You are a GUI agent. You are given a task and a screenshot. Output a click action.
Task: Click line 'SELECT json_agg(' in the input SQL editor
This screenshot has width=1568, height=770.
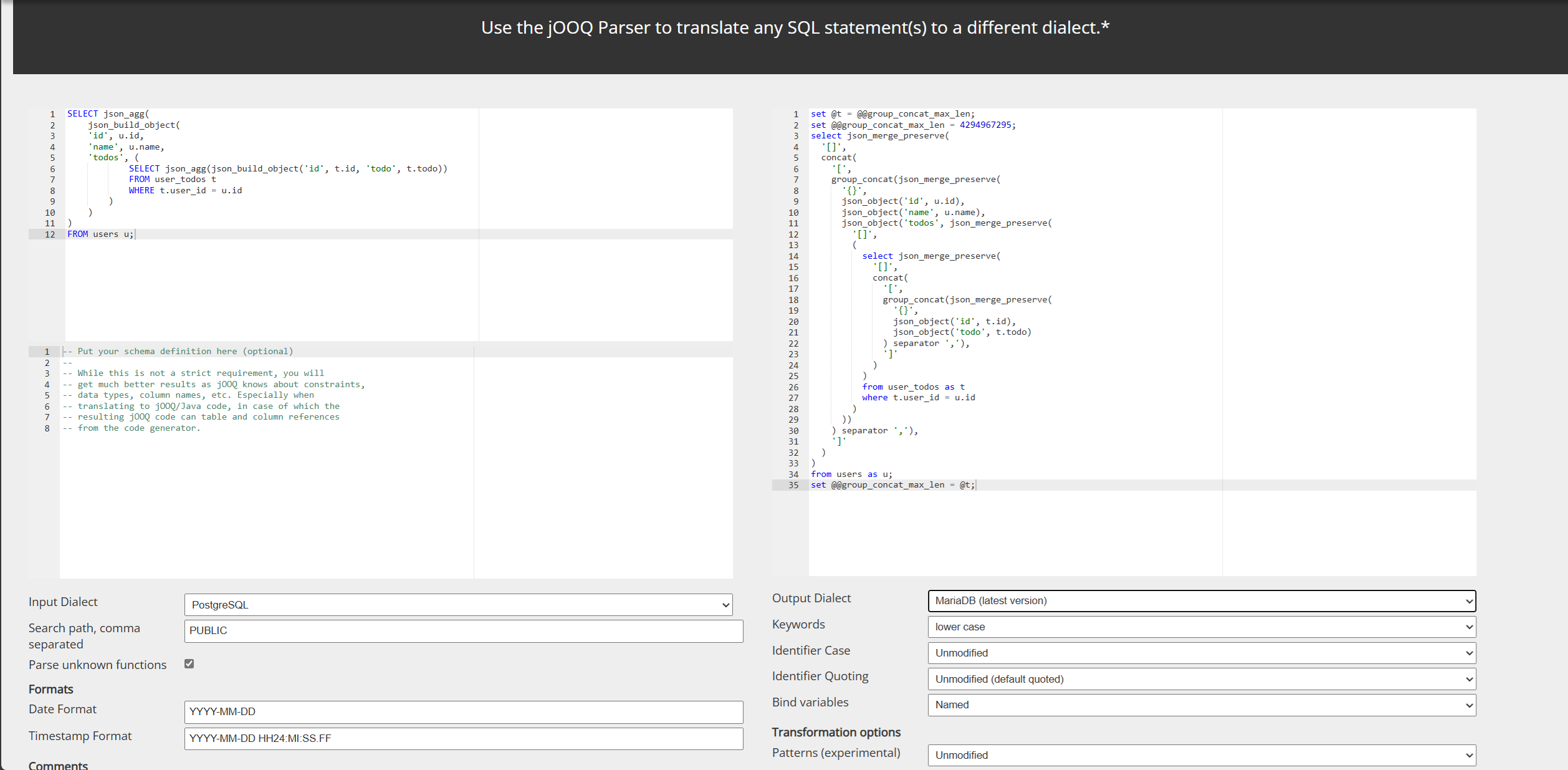pos(108,114)
